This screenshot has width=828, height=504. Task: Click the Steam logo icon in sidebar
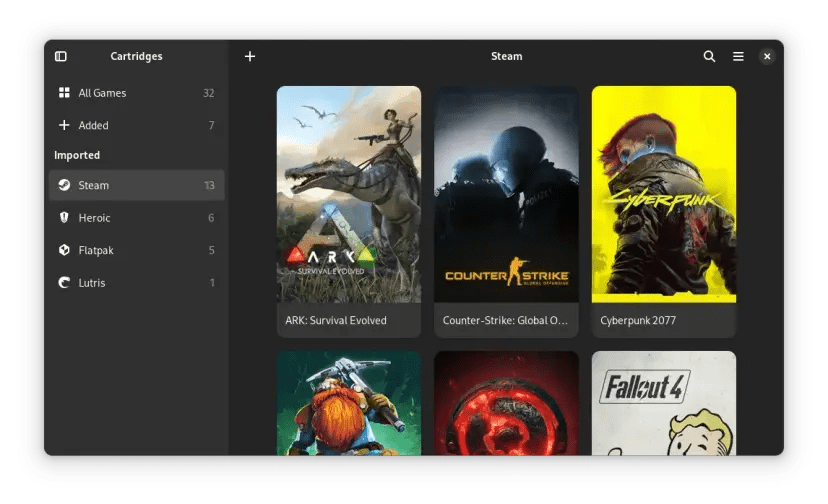(64, 185)
